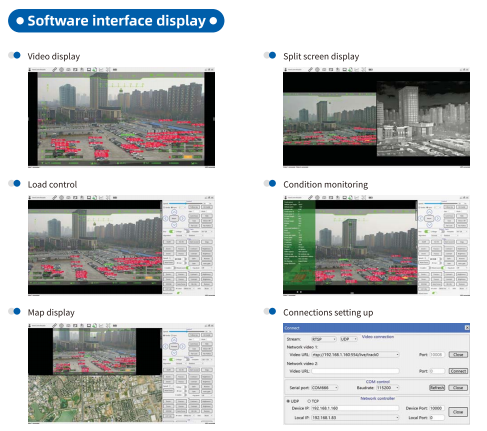
Task: Click down arrow in Map display panel
Action: (174, 353)
